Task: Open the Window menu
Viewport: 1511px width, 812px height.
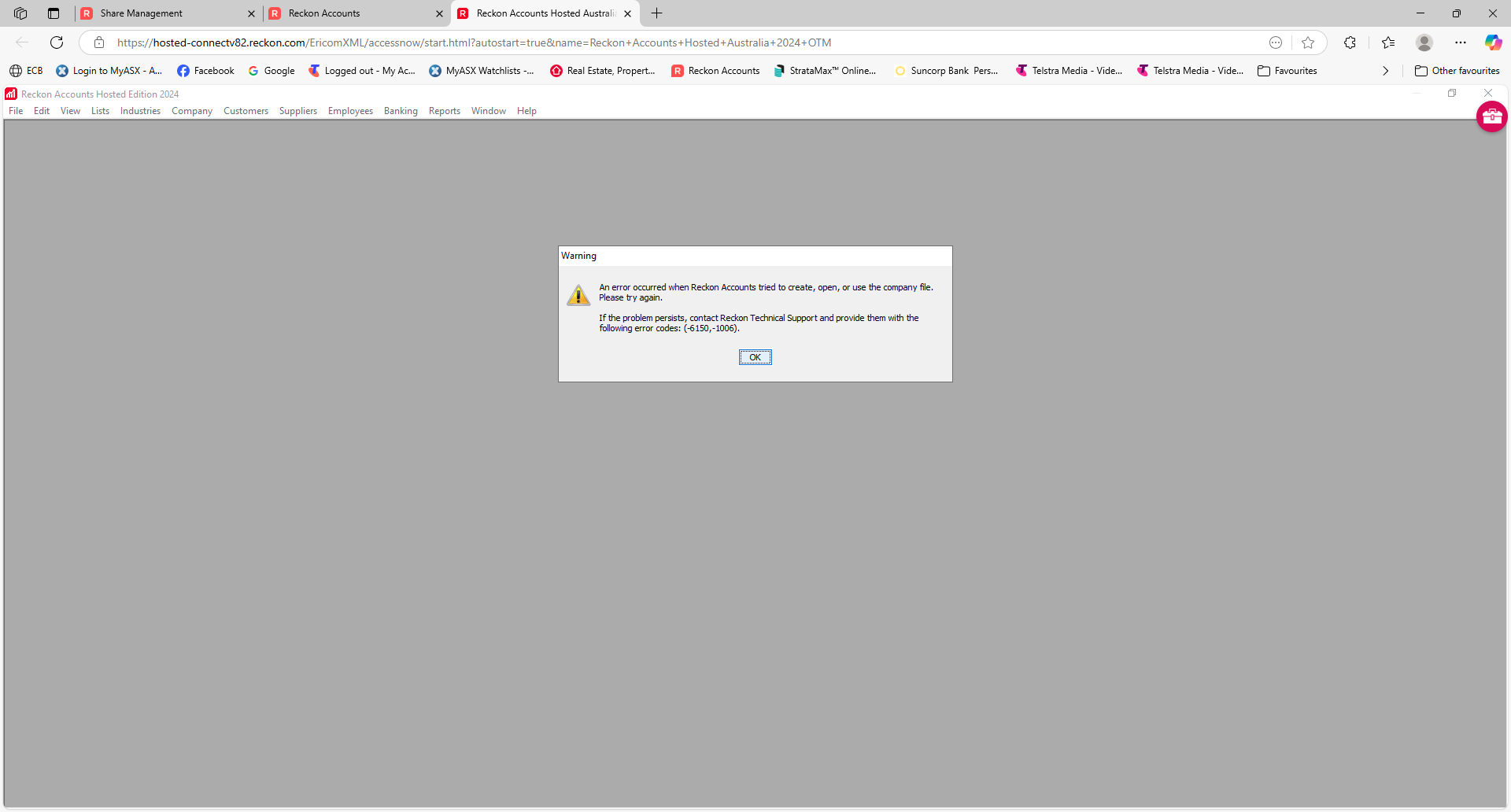Action: click(x=489, y=111)
